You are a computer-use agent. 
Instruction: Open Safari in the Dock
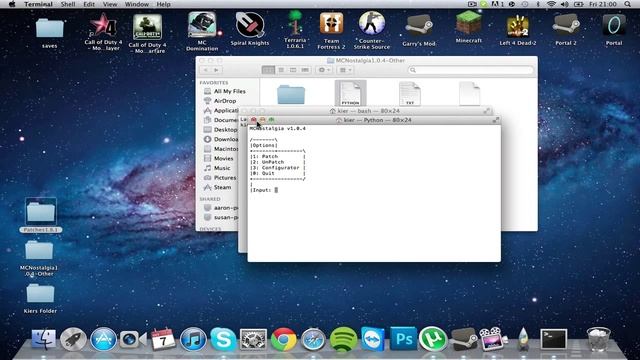313,339
